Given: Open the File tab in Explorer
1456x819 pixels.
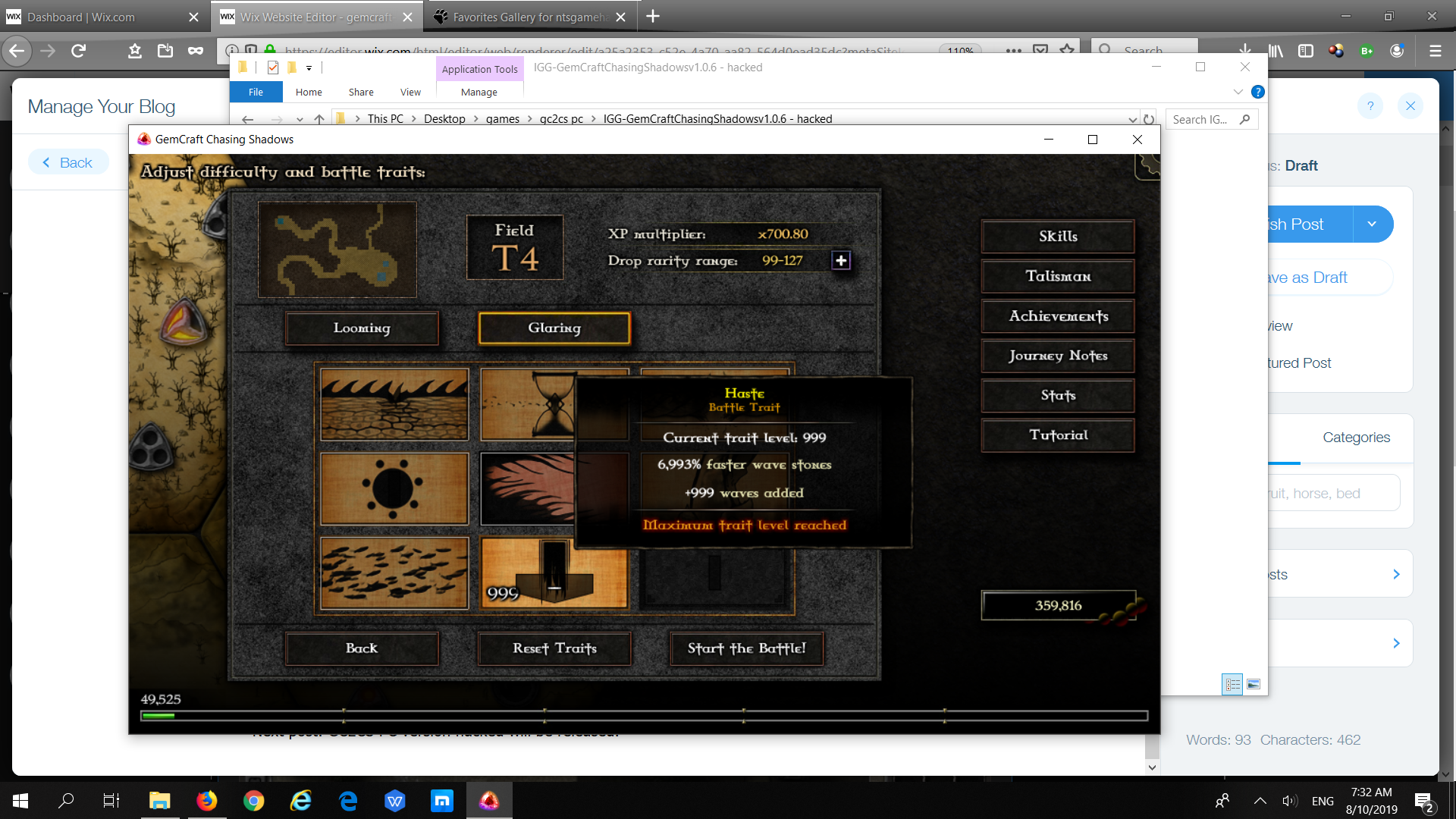Looking at the screenshot, I should coord(256,92).
